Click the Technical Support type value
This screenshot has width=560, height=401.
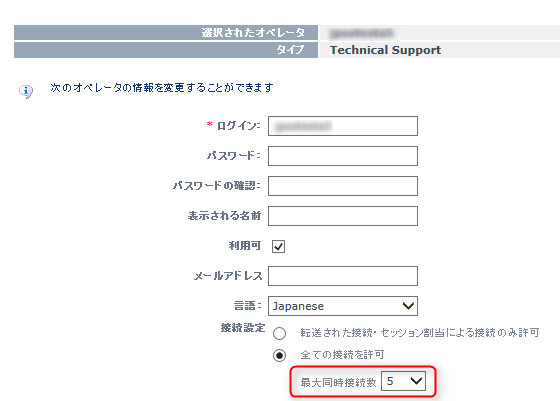click(385, 50)
